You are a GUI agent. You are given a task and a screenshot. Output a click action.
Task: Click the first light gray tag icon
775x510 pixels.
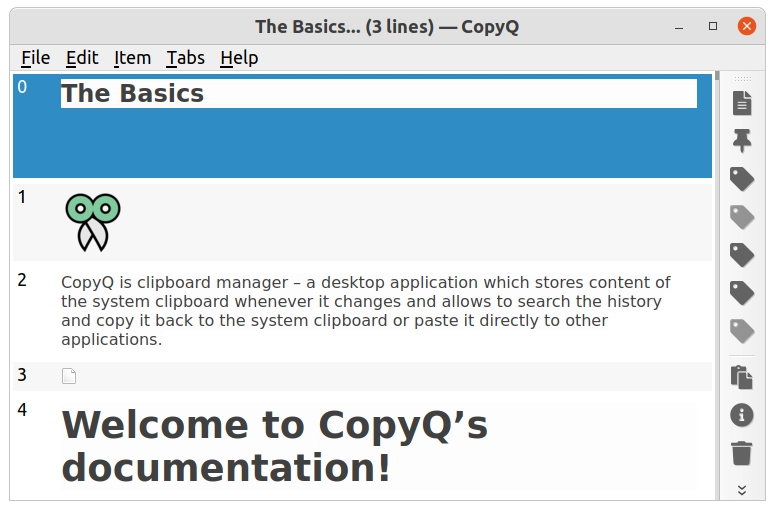[741, 216]
